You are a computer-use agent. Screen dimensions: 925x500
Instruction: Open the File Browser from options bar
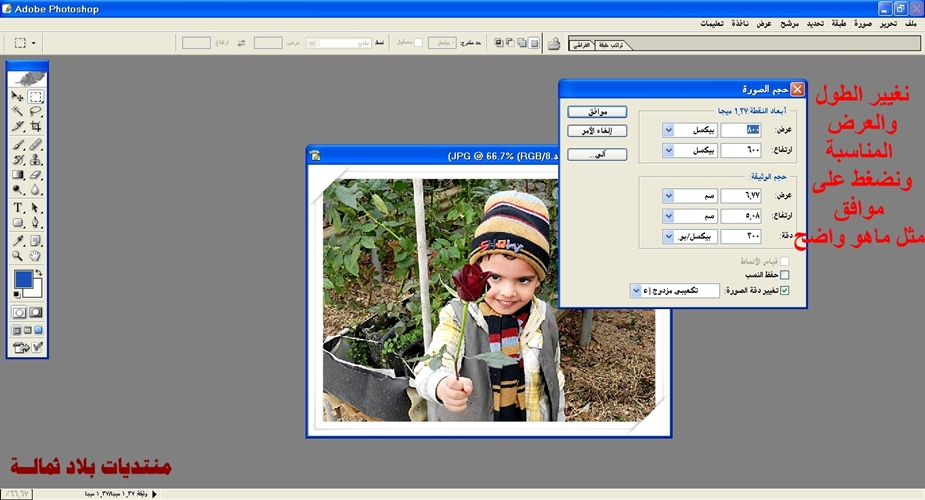(x=554, y=44)
